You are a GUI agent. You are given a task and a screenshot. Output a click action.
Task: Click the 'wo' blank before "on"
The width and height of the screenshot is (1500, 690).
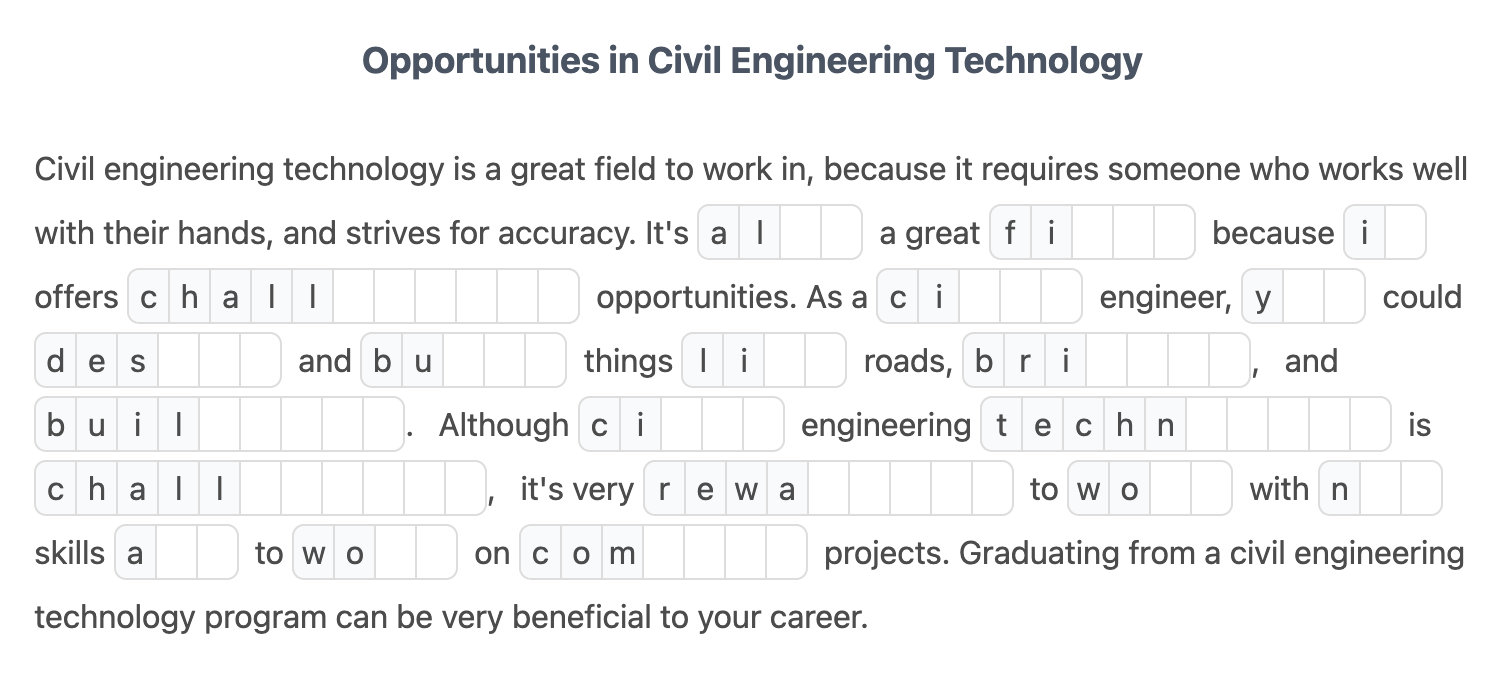(x=375, y=553)
